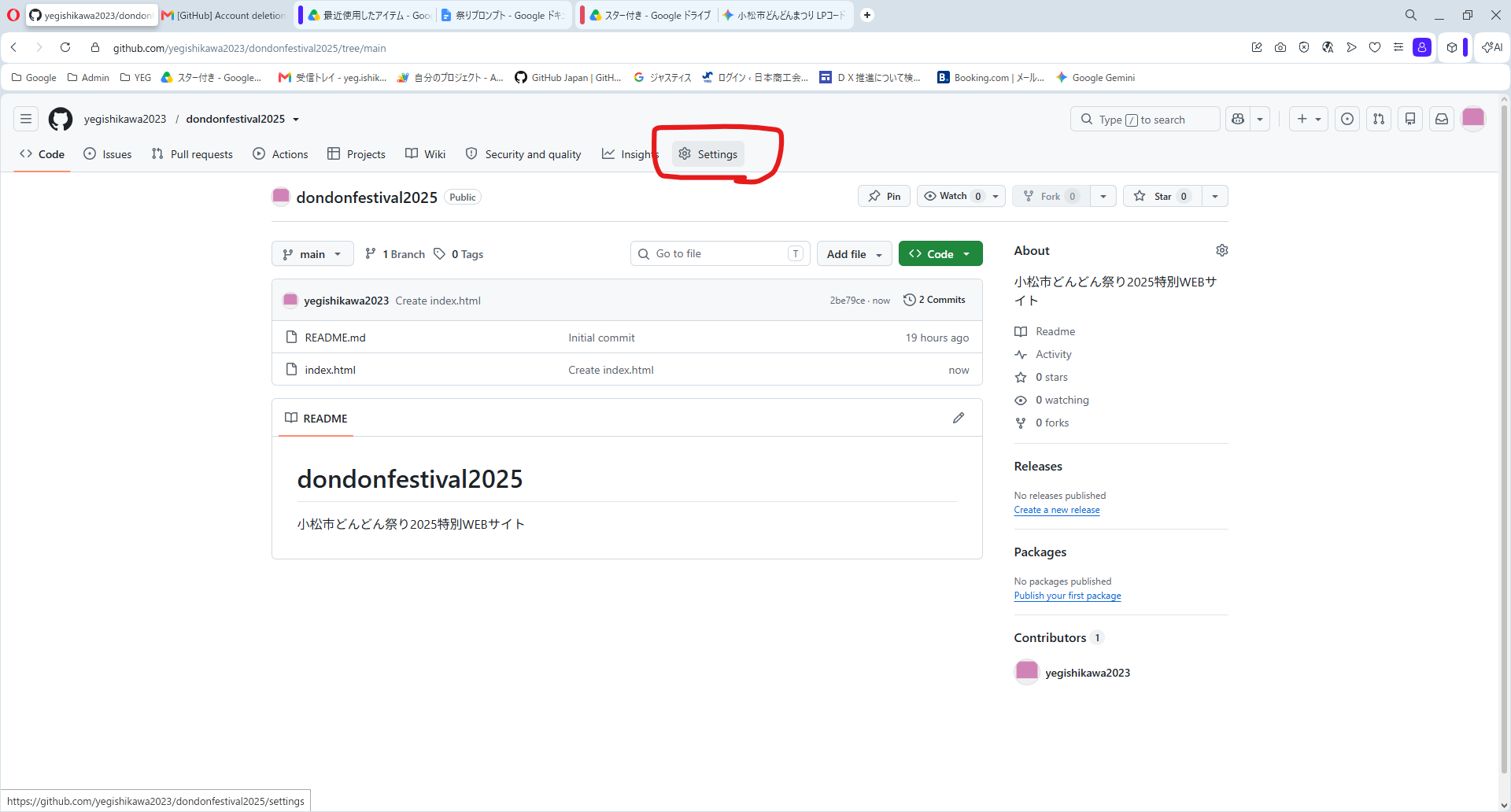
Task: Edit README with the pencil icon
Action: 958,418
